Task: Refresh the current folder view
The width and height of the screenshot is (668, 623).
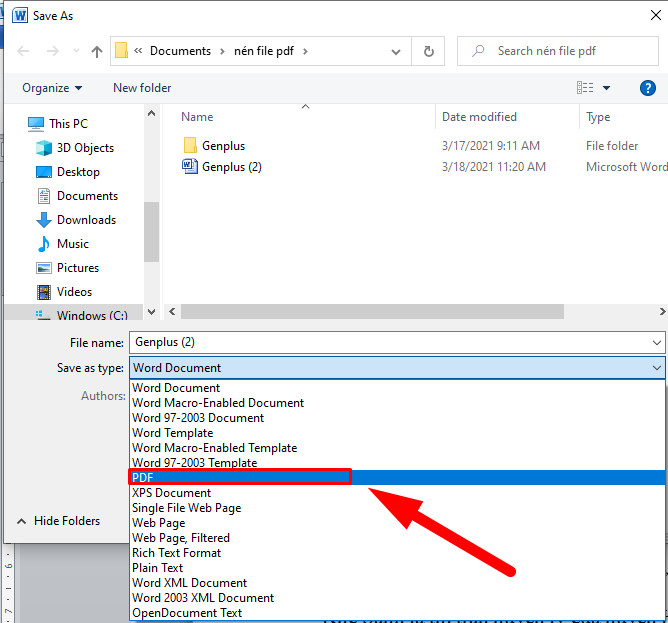Action: (x=429, y=51)
